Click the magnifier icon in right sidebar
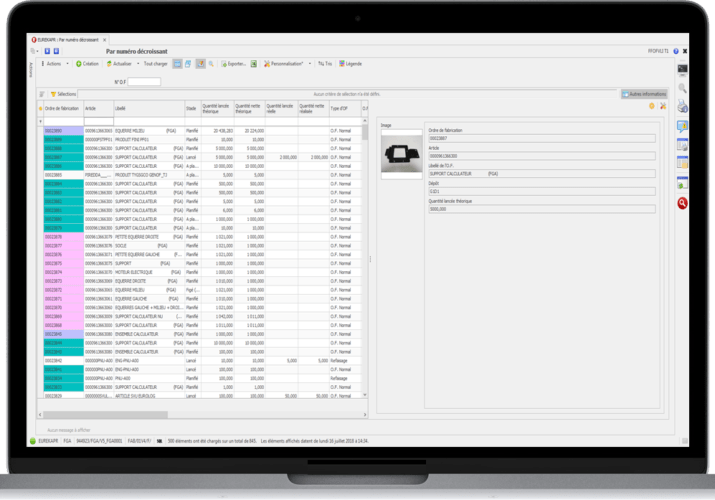715x500 pixels. tap(682, 88)
